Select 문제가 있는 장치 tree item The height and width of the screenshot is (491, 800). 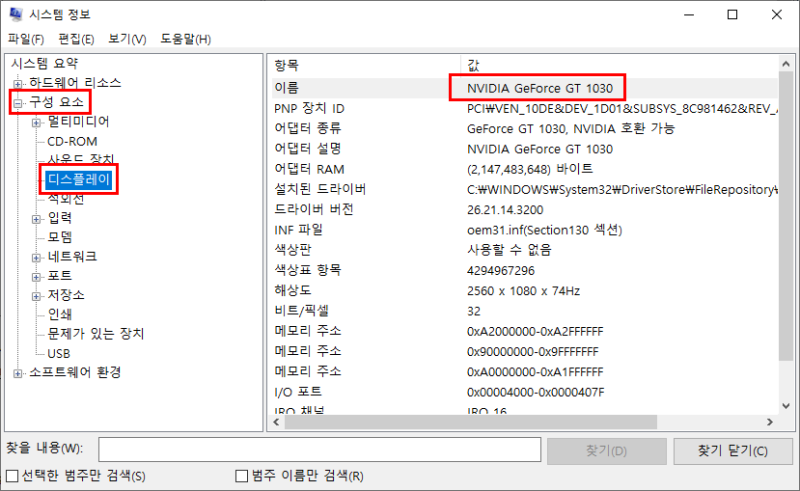(x=96, y=334)
